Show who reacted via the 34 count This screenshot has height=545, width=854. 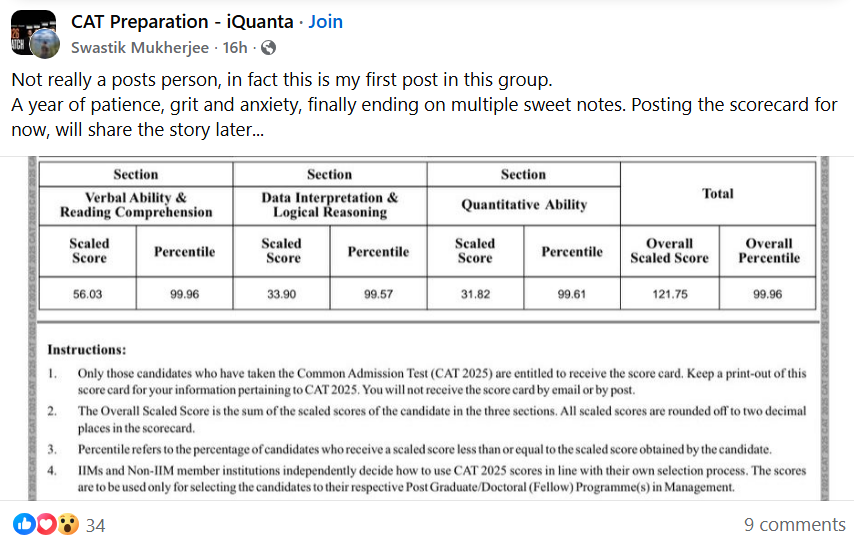(x=96, y=525)
